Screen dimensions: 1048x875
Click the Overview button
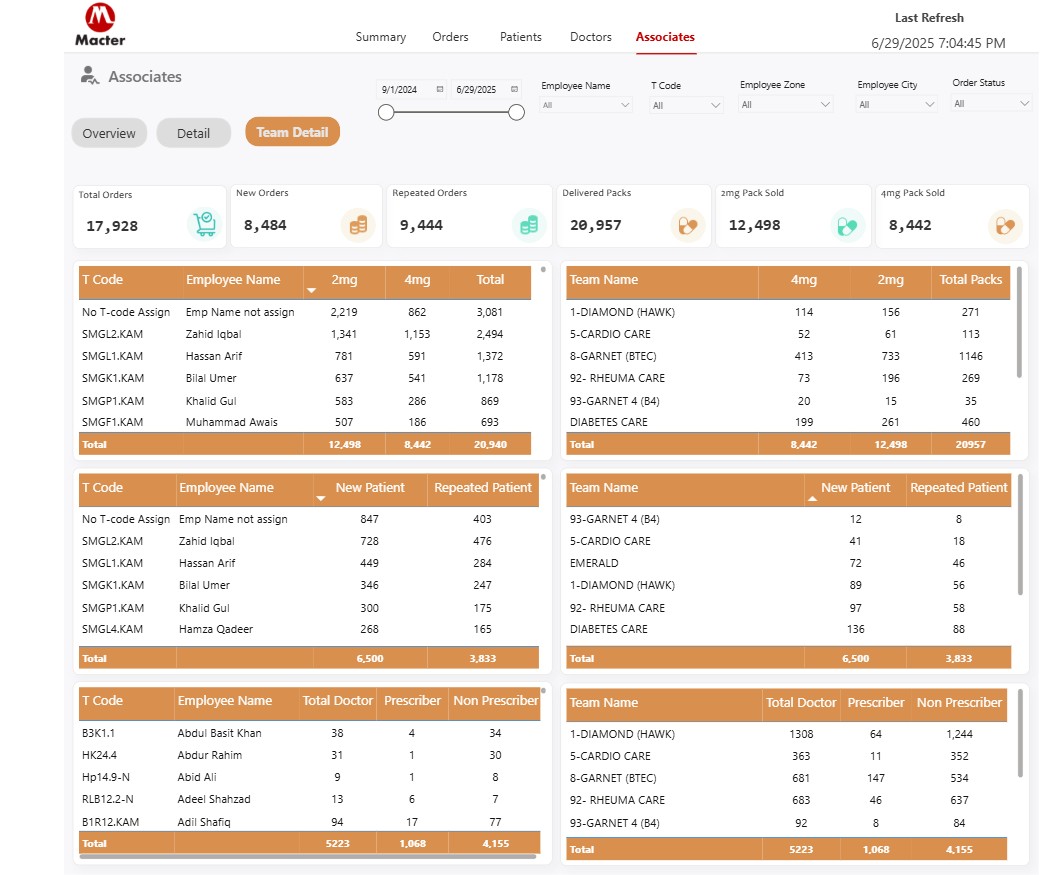[x=109, y=133]
